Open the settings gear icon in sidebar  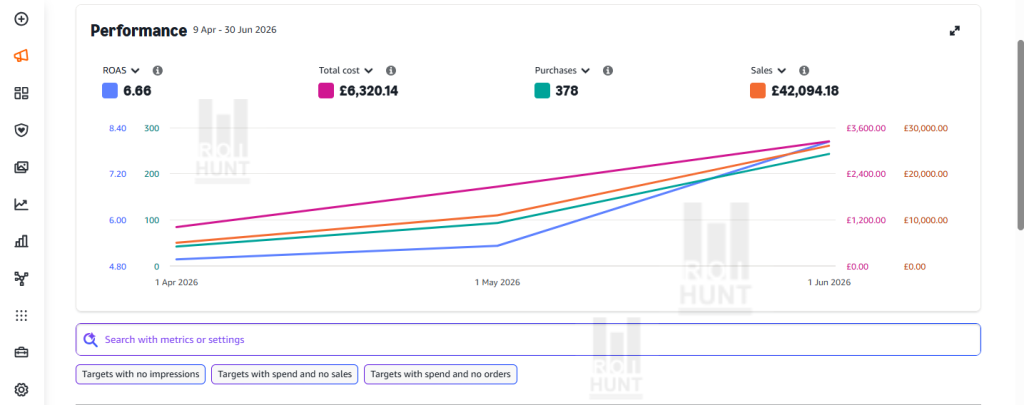21,390
